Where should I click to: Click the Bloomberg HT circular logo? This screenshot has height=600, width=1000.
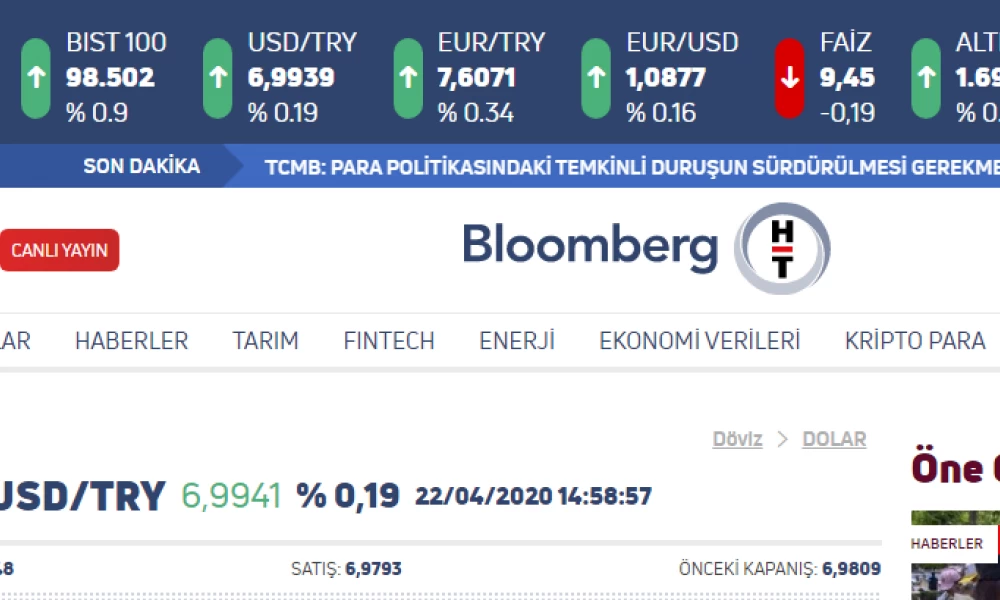[x=782, y=248]
